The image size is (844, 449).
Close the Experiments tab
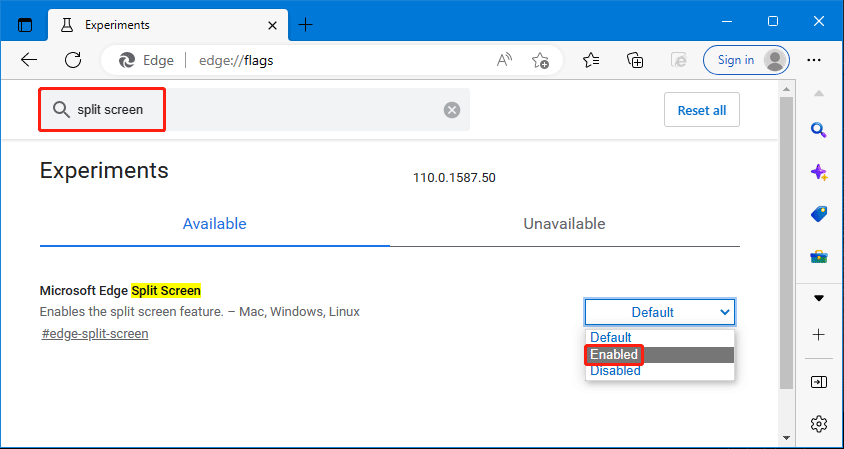(x=272, y=25)
